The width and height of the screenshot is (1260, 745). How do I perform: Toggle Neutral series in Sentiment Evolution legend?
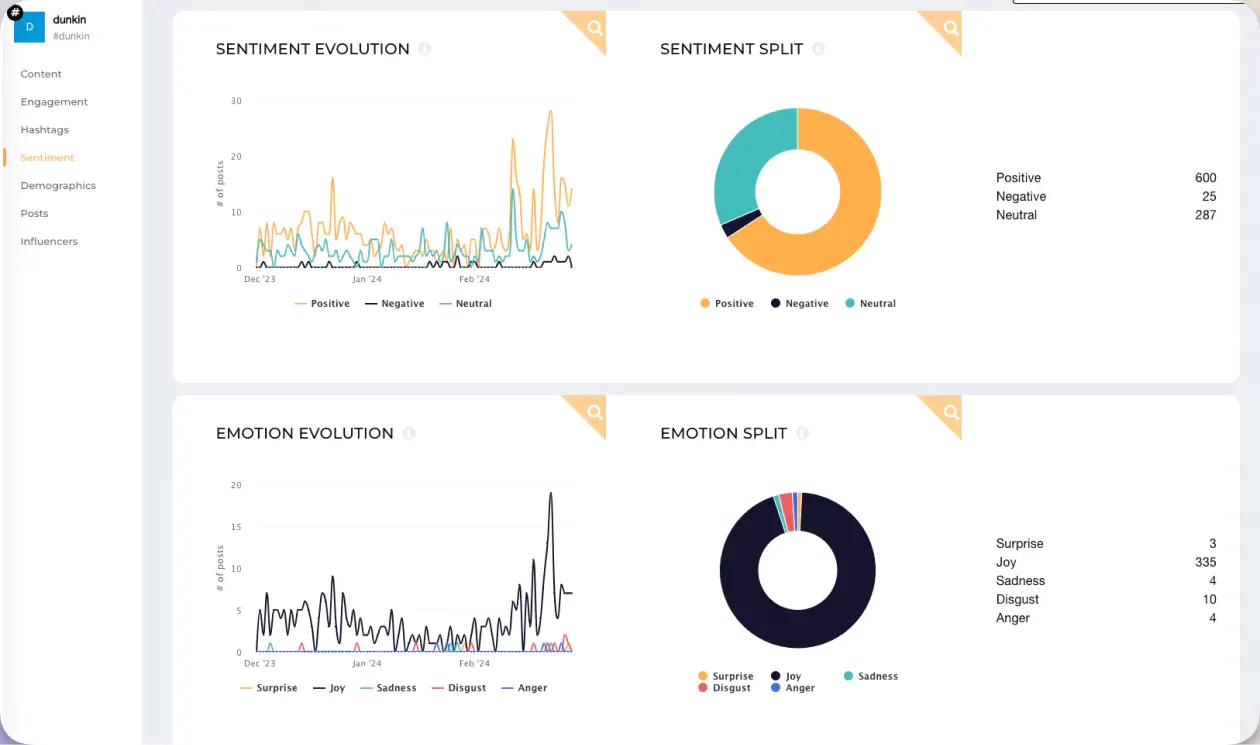coord(465,303)
